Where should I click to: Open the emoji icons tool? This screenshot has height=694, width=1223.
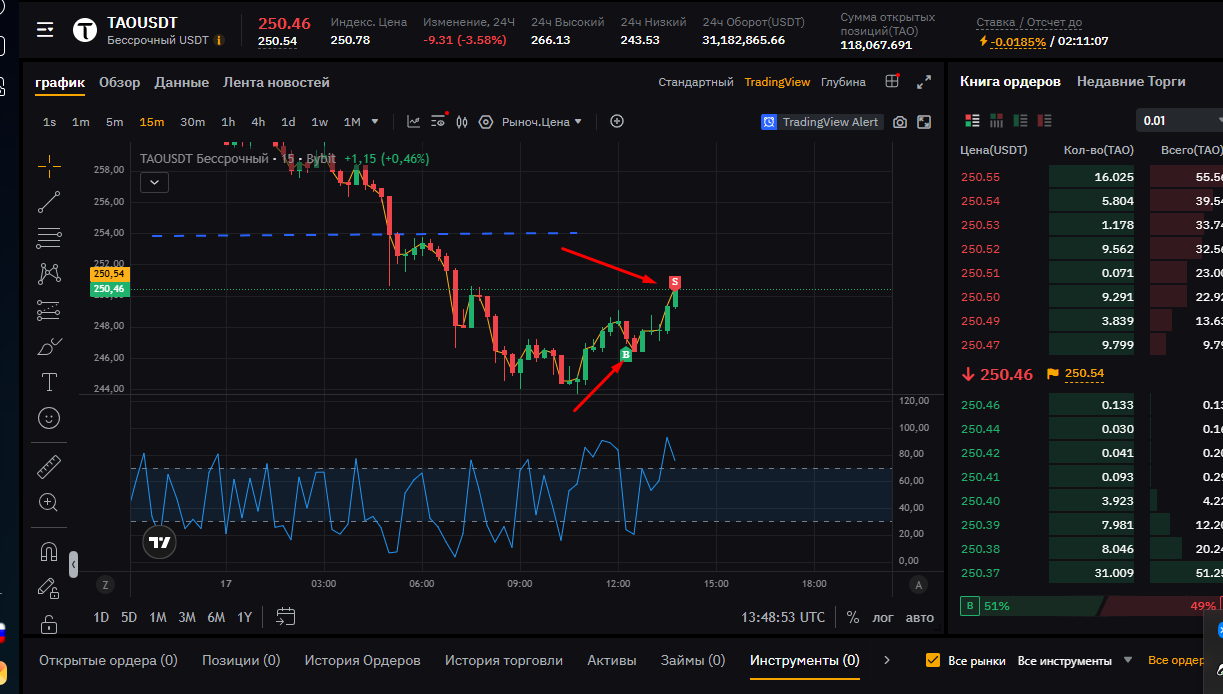(48, 417)
